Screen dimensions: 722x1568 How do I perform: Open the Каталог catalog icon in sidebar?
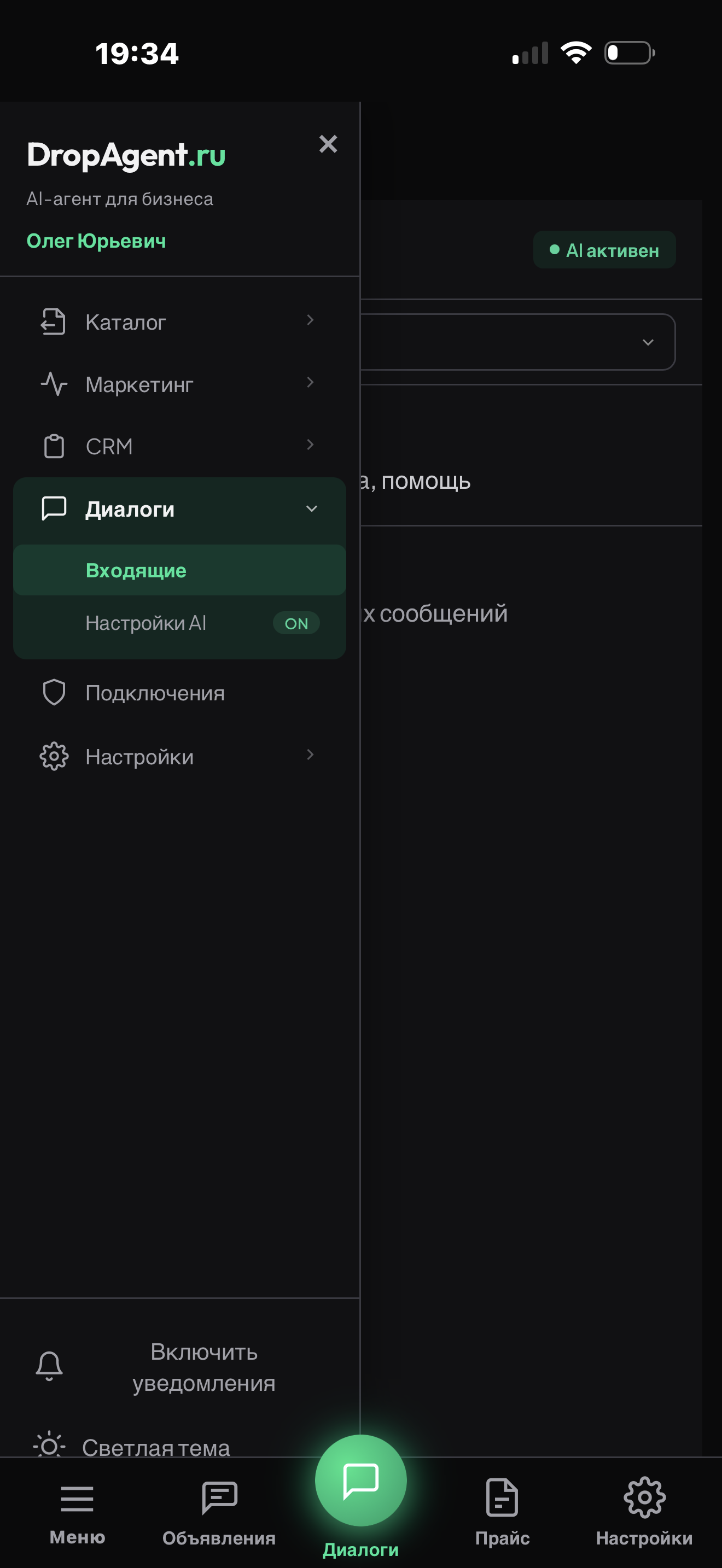[54, 321]
